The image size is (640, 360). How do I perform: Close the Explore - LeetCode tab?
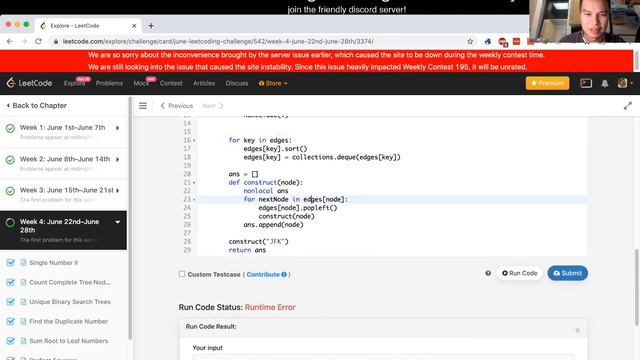pyautogui.click(x=134, y=26)
